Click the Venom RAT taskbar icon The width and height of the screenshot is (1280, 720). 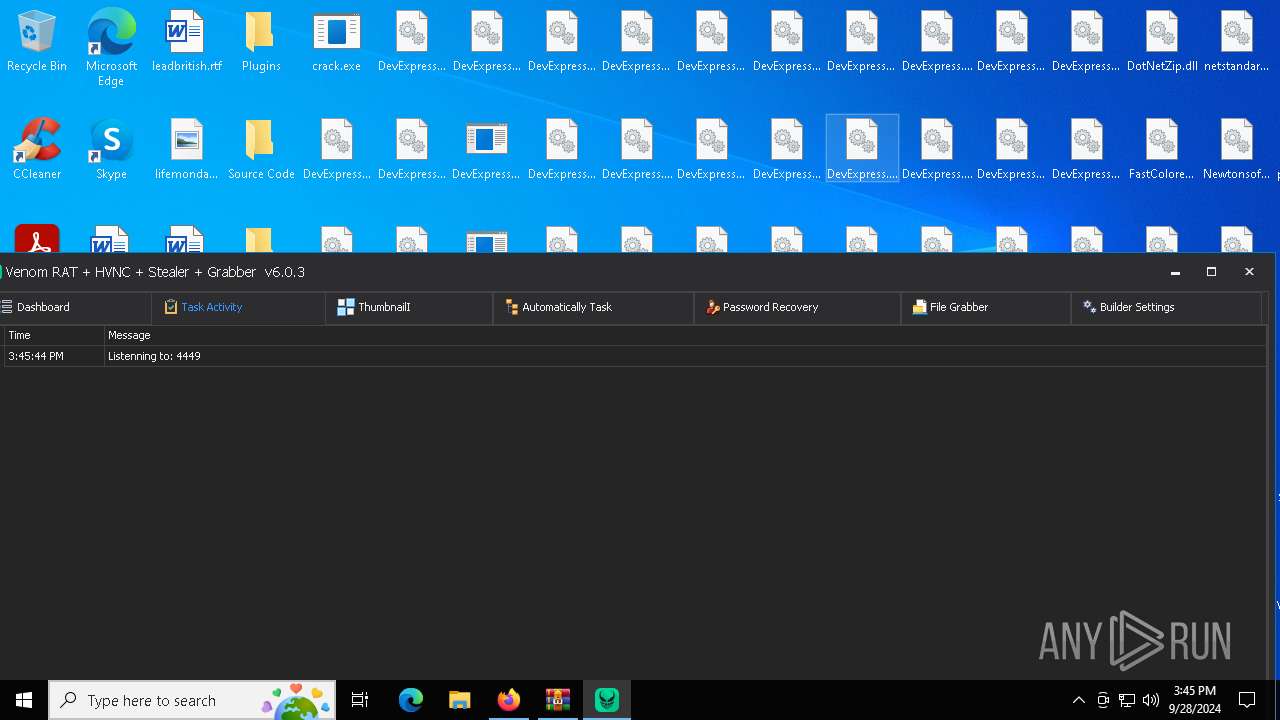(607, 700)
